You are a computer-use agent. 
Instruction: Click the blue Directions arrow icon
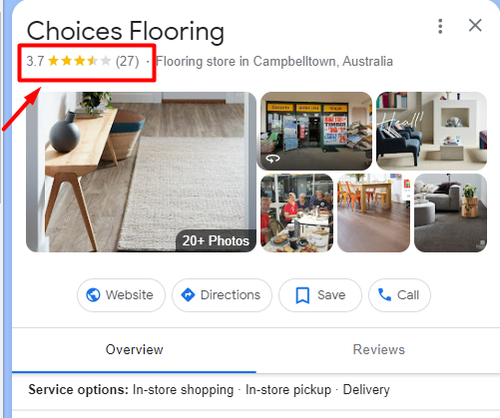coord(188,295)
